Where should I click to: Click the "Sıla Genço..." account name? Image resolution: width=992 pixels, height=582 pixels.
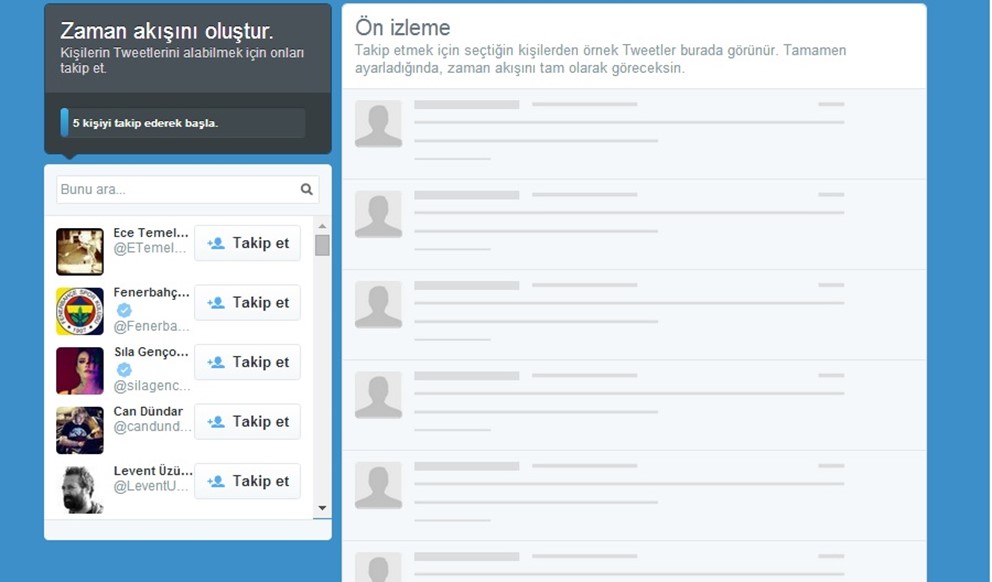coord(151,352)
